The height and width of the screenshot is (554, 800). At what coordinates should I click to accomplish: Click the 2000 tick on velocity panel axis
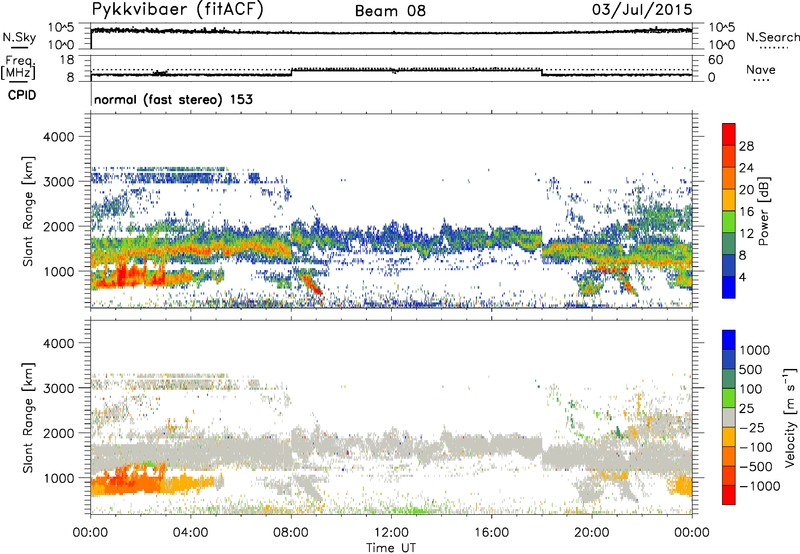pyautogui.click(x=58, y=433)
